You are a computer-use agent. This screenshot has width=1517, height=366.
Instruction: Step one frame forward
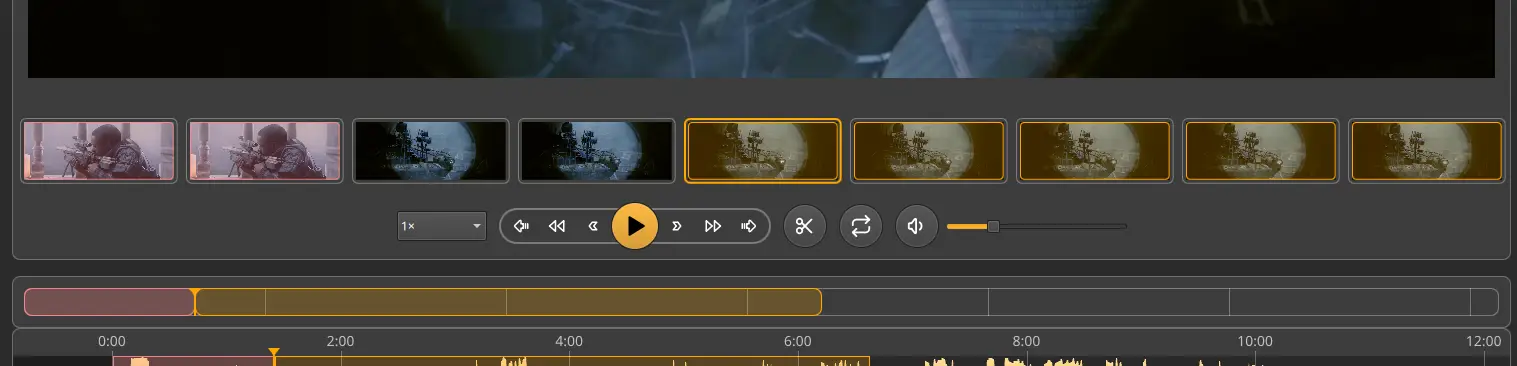pyautogui.click(x=677, y=226)
